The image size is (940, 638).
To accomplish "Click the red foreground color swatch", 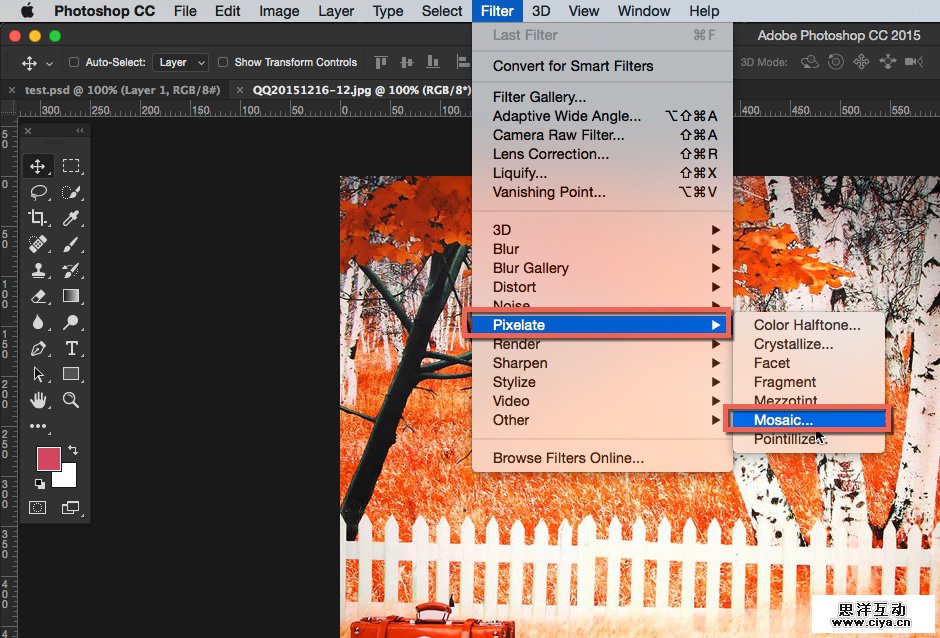I will 47,458.
